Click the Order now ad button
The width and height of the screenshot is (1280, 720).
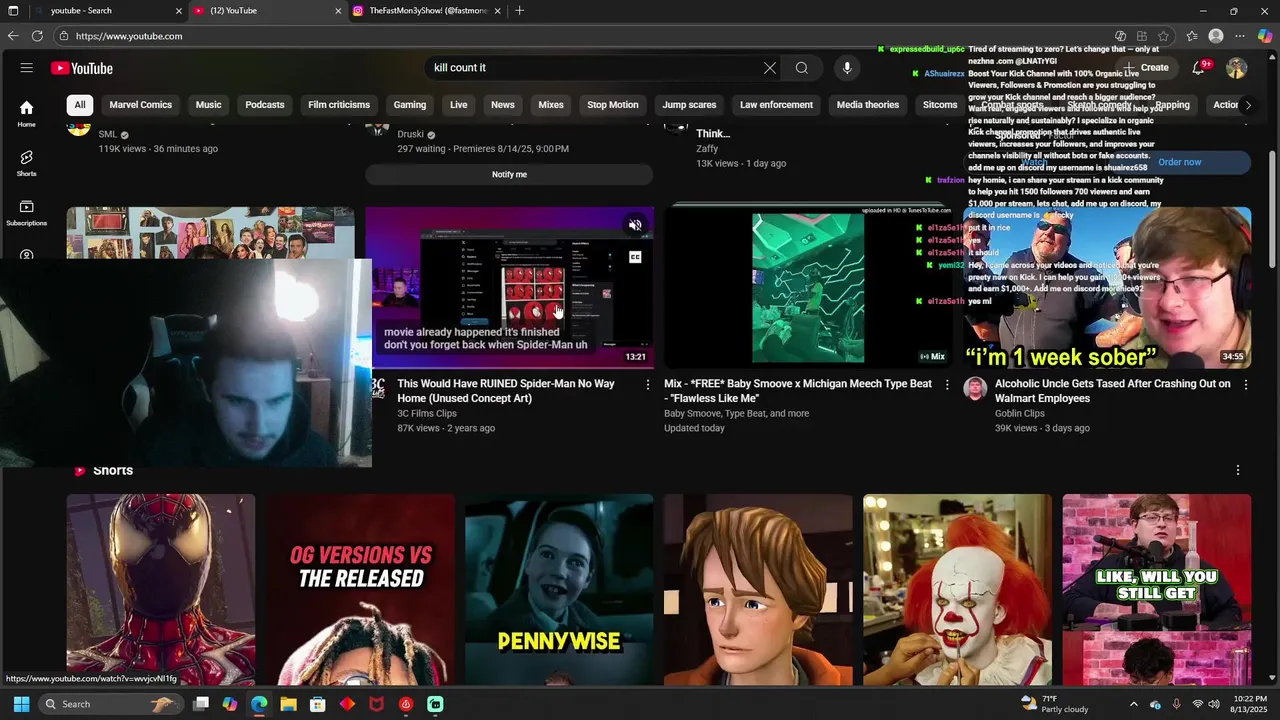pos(1179,162)
